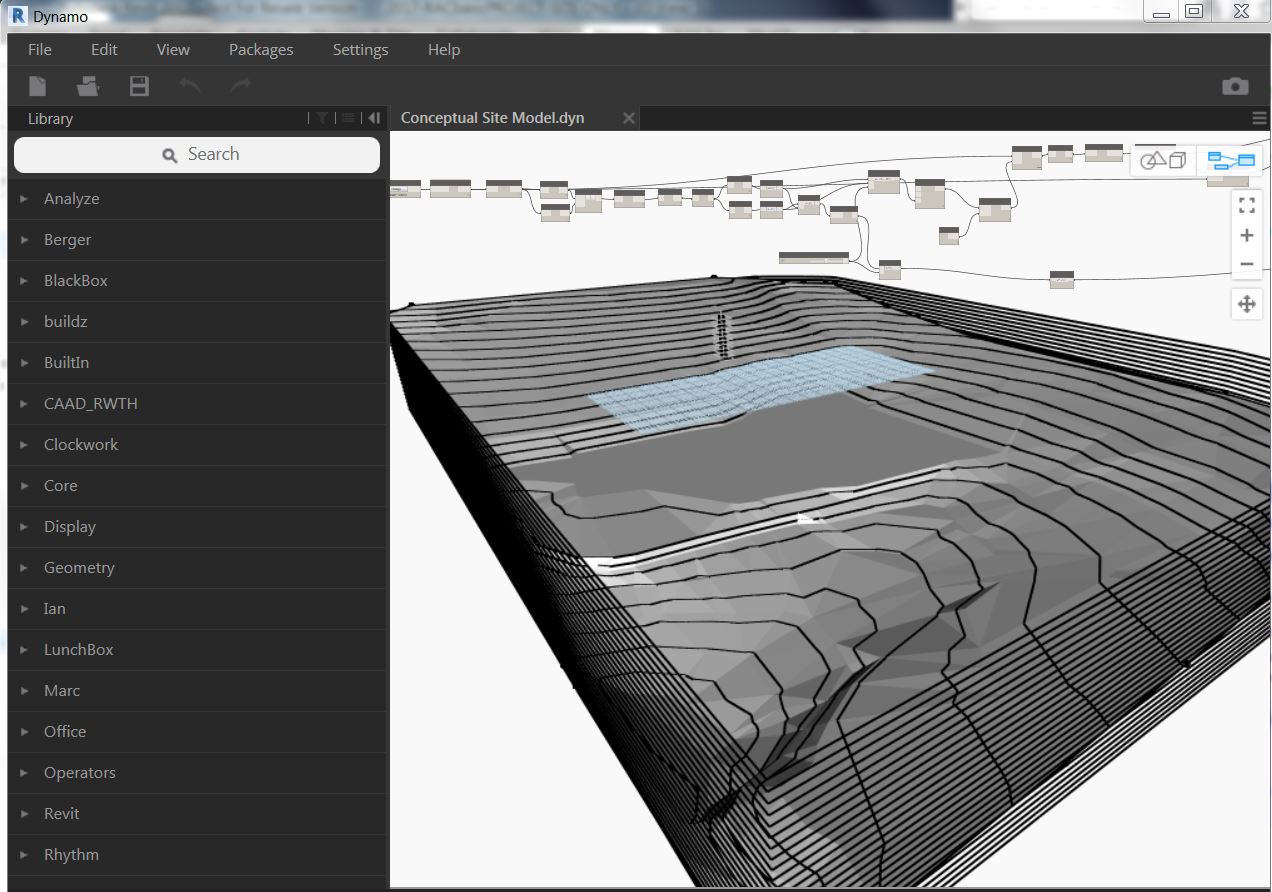Click the Zoom In icon
This screenshot has height=892, width=1272.
pyautogui.click(x=1246, y=235)
